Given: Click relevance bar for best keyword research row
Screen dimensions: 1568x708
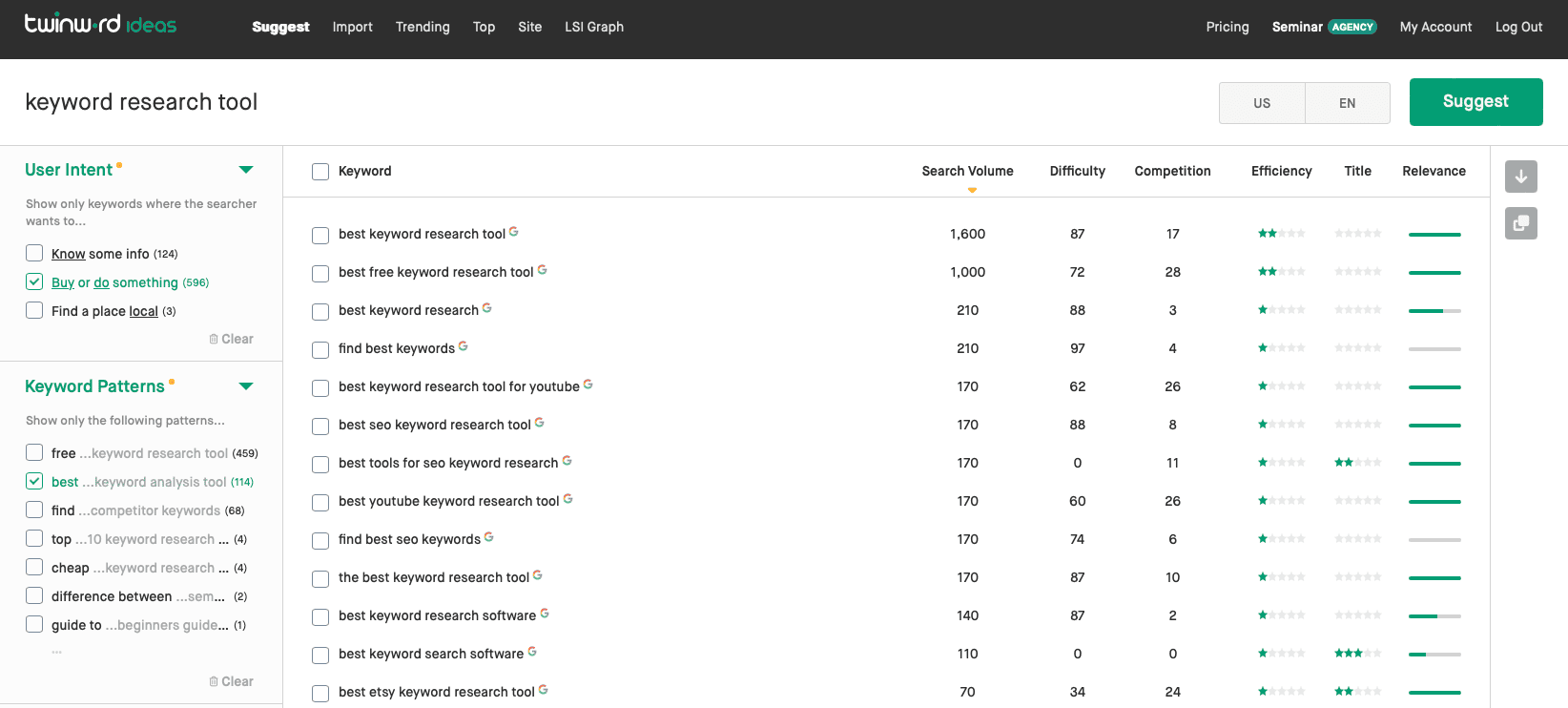Looking at the screenshot, I should pos(1434,310).
